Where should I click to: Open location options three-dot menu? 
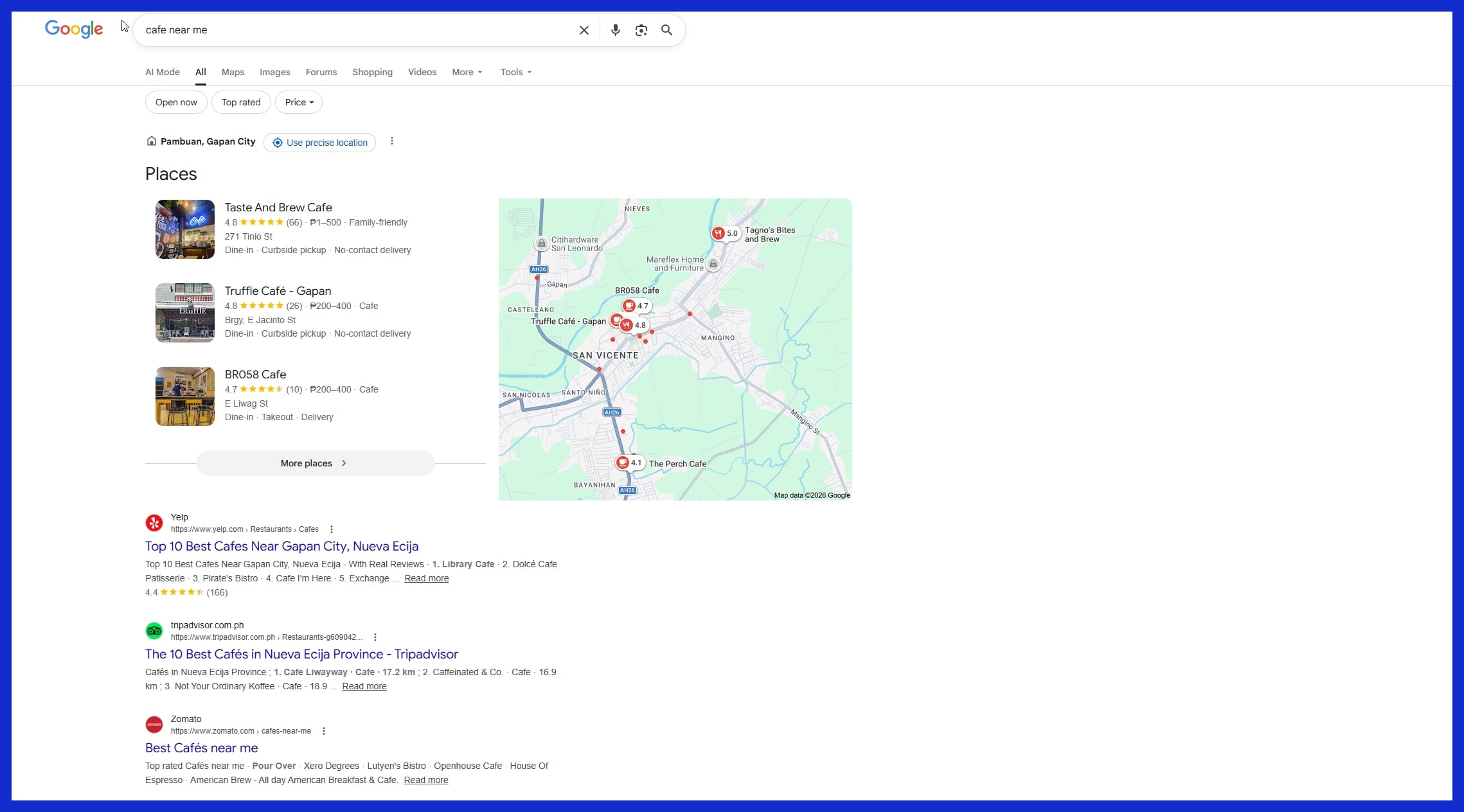coord(392,141)
